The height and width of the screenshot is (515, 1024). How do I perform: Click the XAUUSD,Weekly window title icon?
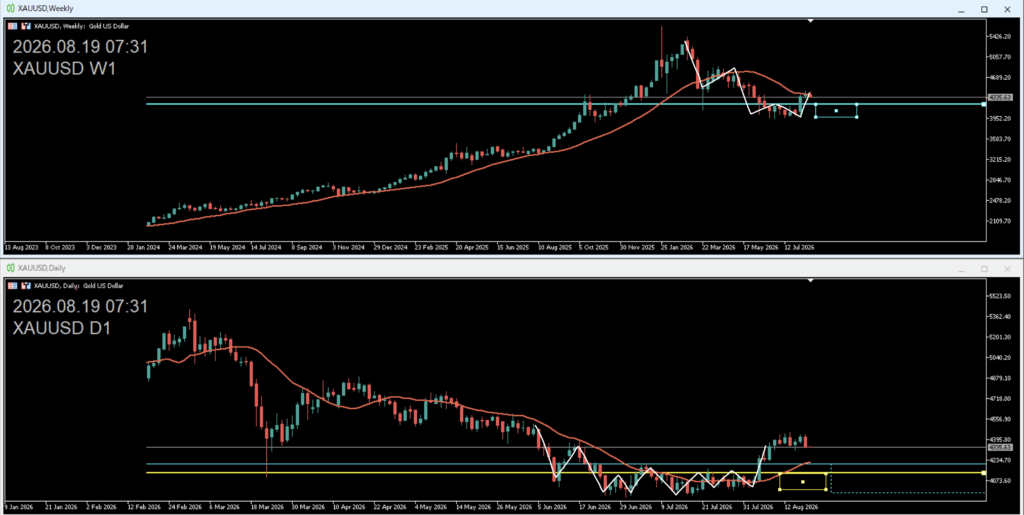10,8
